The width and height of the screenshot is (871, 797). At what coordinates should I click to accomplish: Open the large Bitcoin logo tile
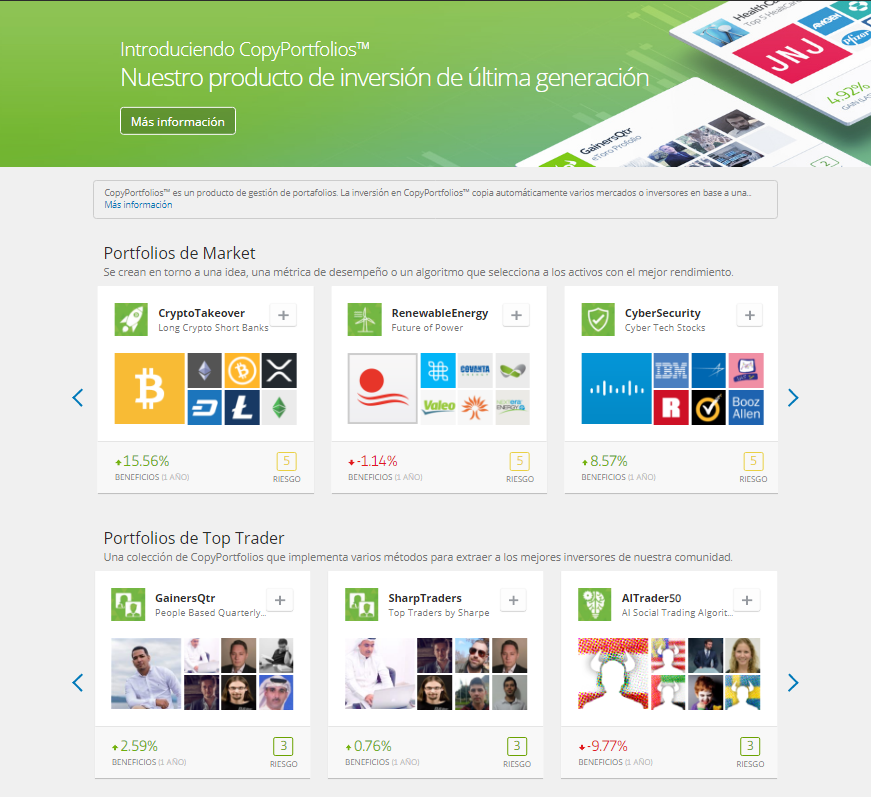click(x=149, y=389)
